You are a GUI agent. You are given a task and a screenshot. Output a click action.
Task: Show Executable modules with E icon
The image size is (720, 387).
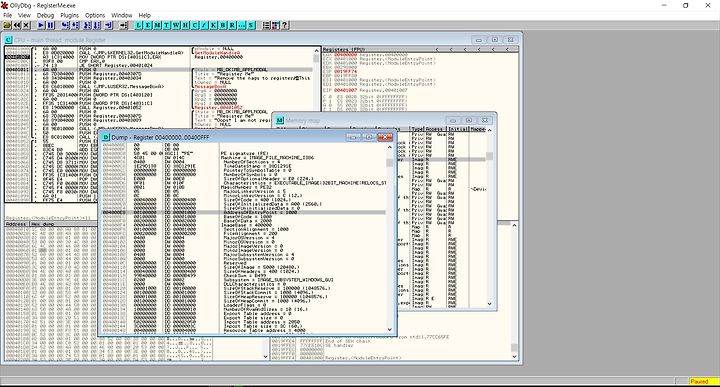(148, 25)
